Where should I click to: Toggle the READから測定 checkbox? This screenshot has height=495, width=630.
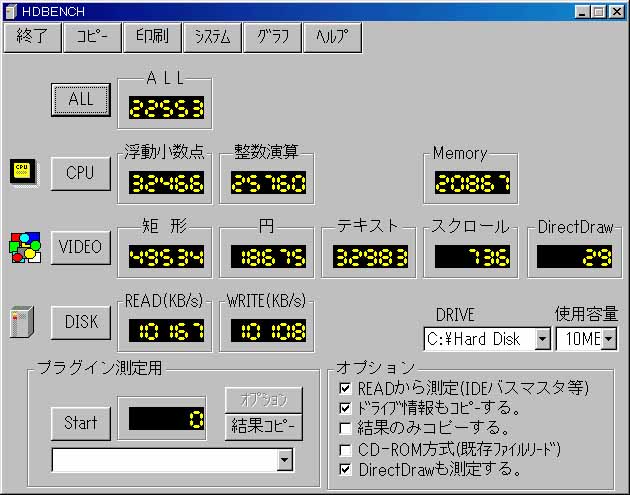[346, 388]
